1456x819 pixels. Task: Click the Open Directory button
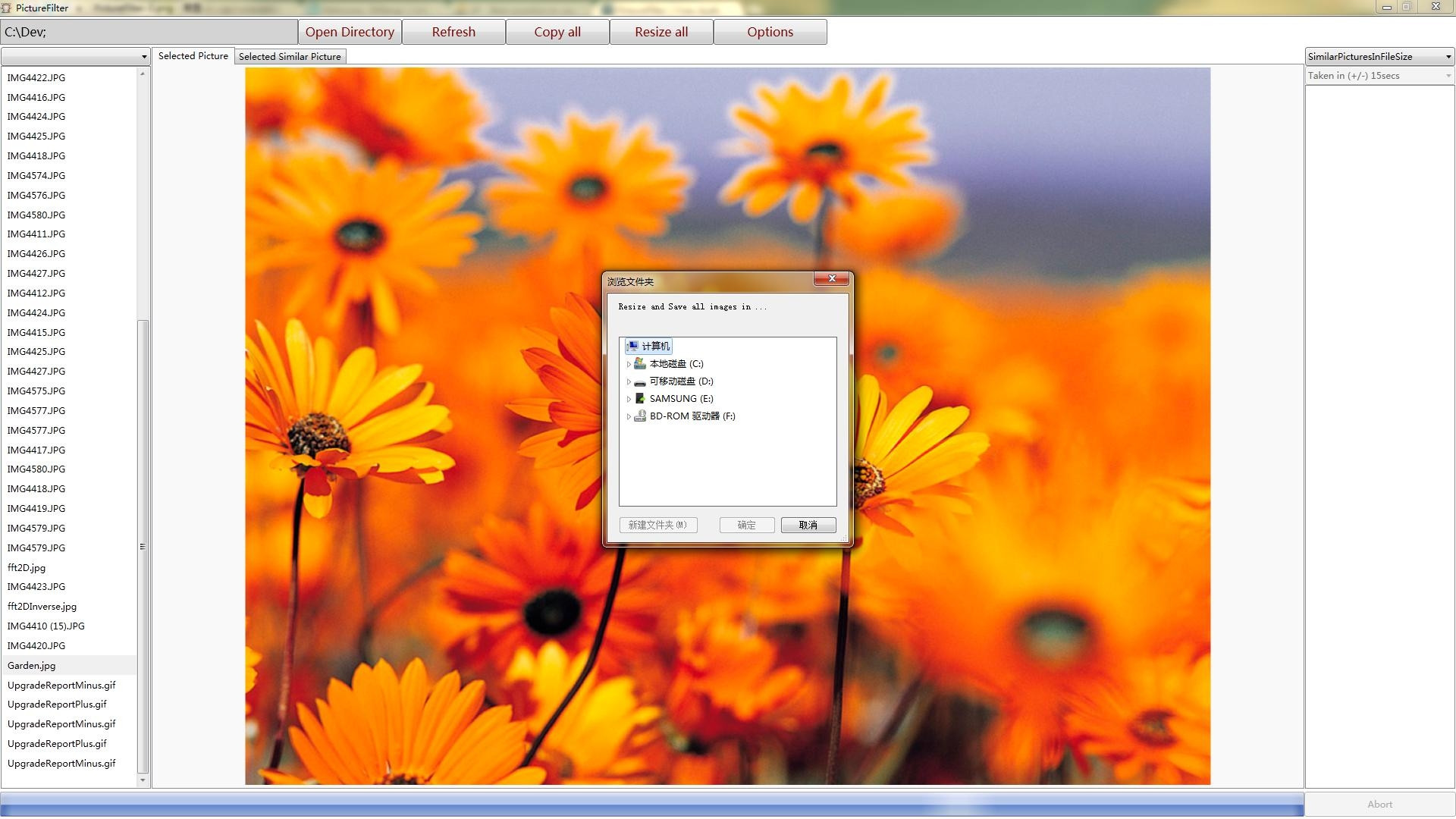[x=350, y=32]
